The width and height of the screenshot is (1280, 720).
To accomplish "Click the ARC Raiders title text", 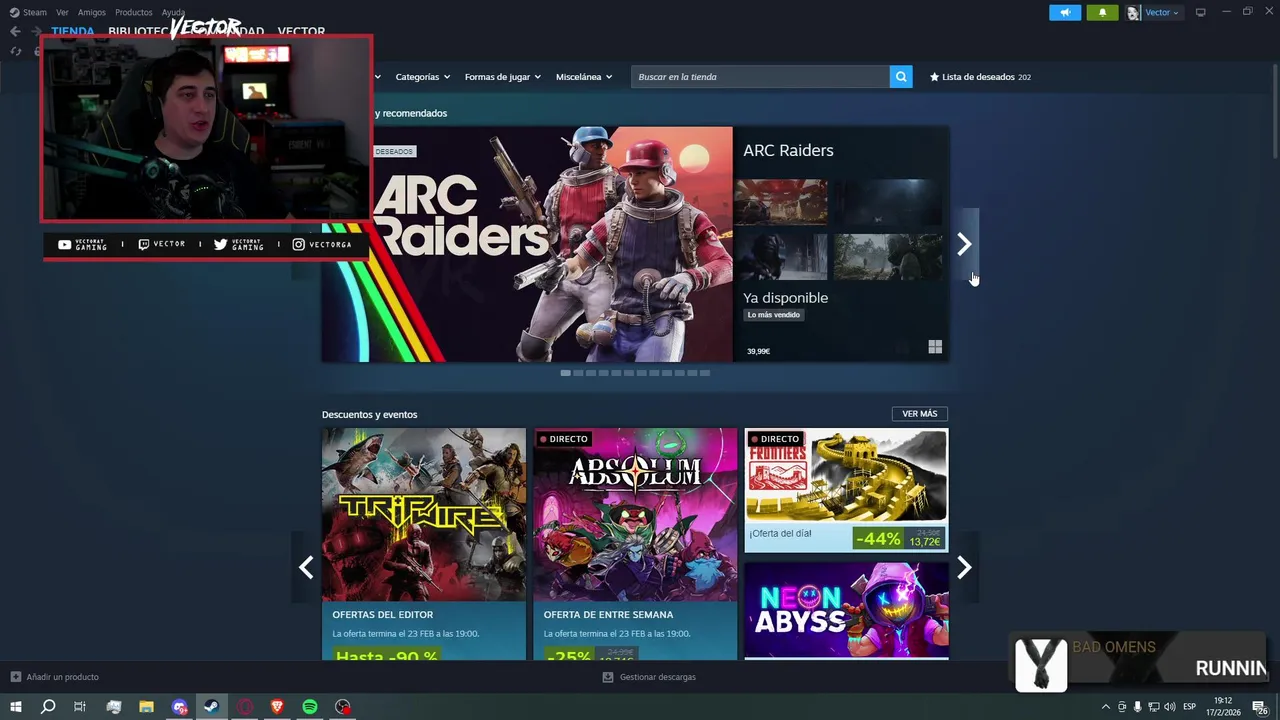I will click(x=788, y=150).
